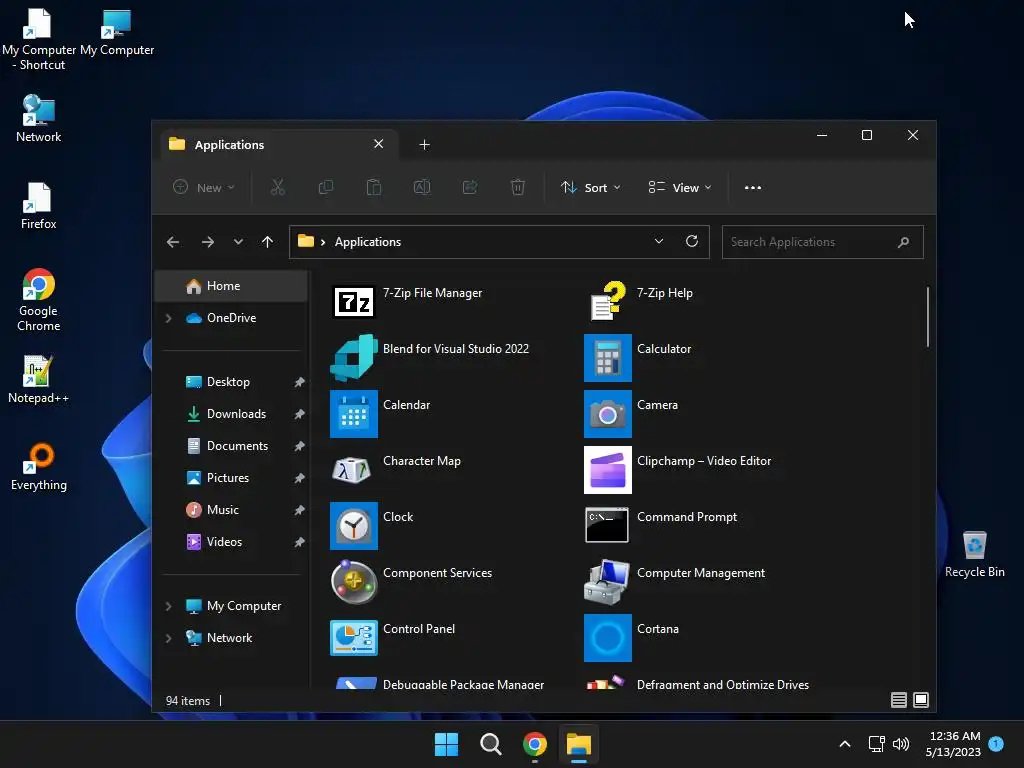Select the Control Panel icon
Screen dimensions: 1024x768
tap(353, 637)
